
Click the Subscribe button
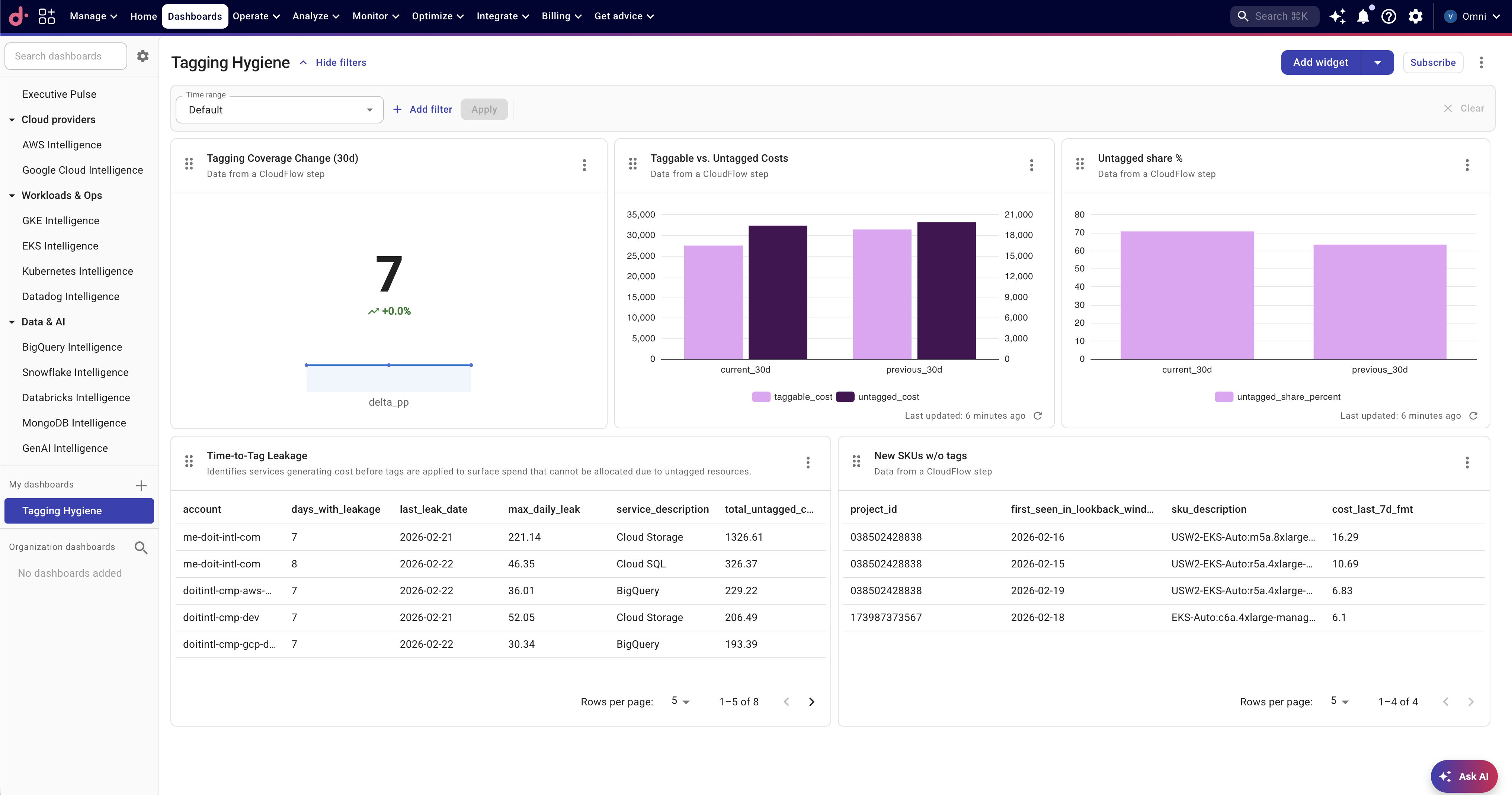tap(1433, 62)
